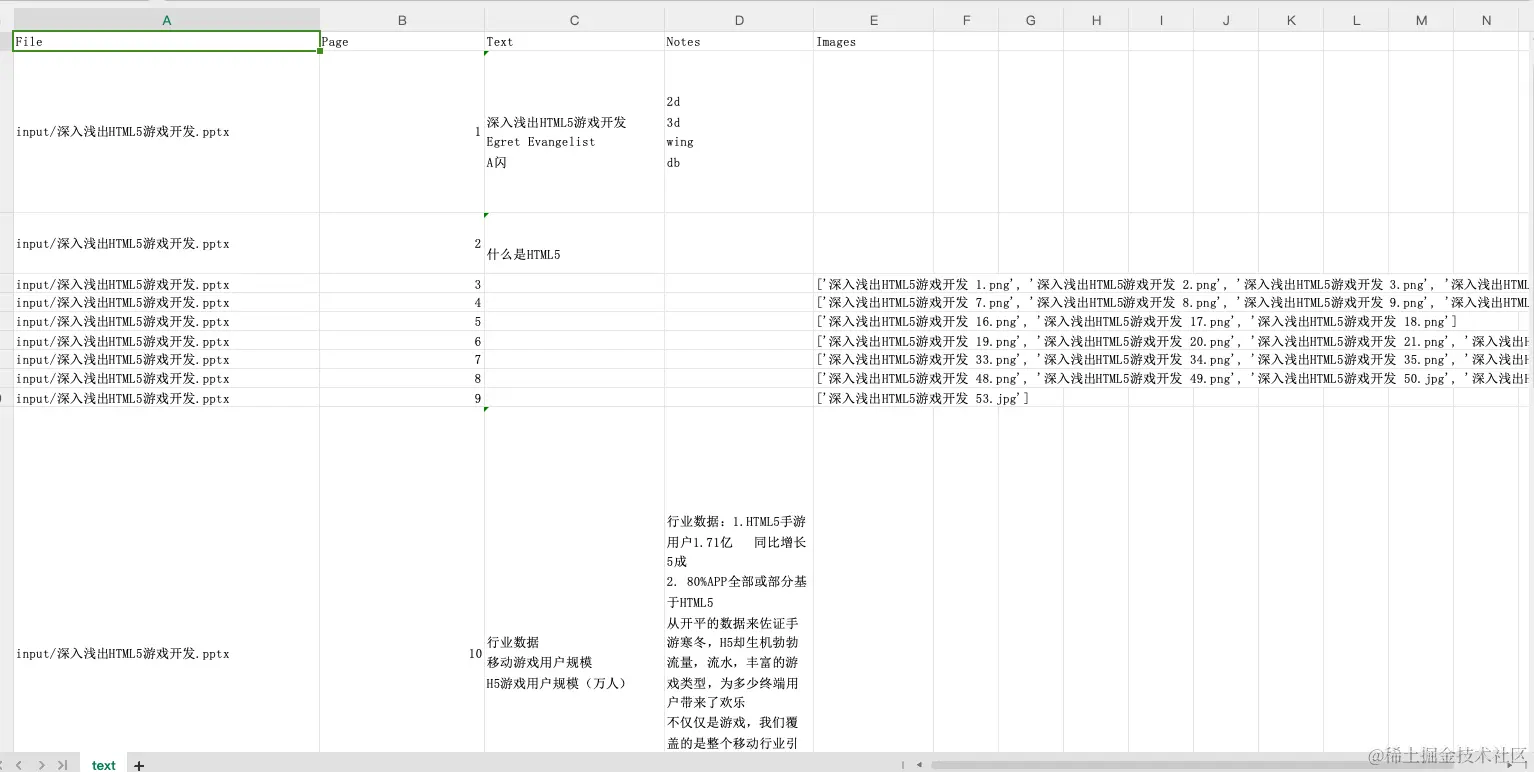Select column E header
Viewport: 1534px width, 772px height.
874,20
